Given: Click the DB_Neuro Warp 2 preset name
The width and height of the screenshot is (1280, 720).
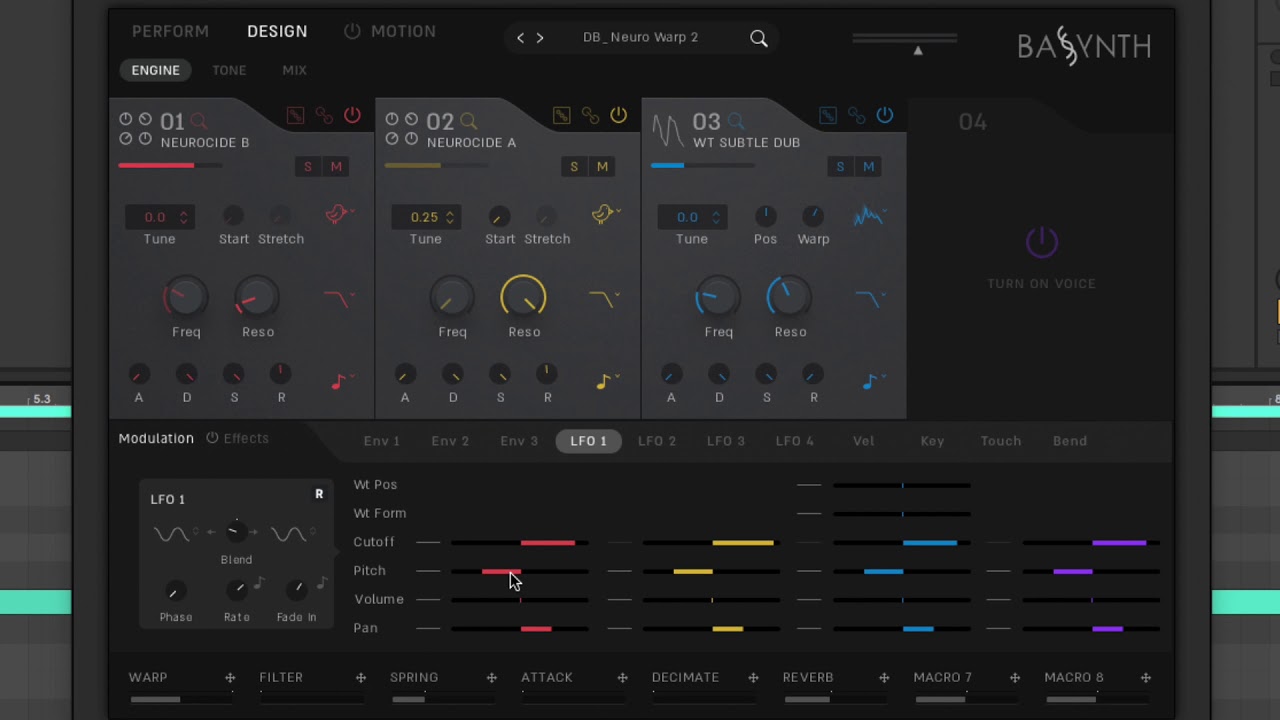Looking at the screenshot, I should pos(641,37).
